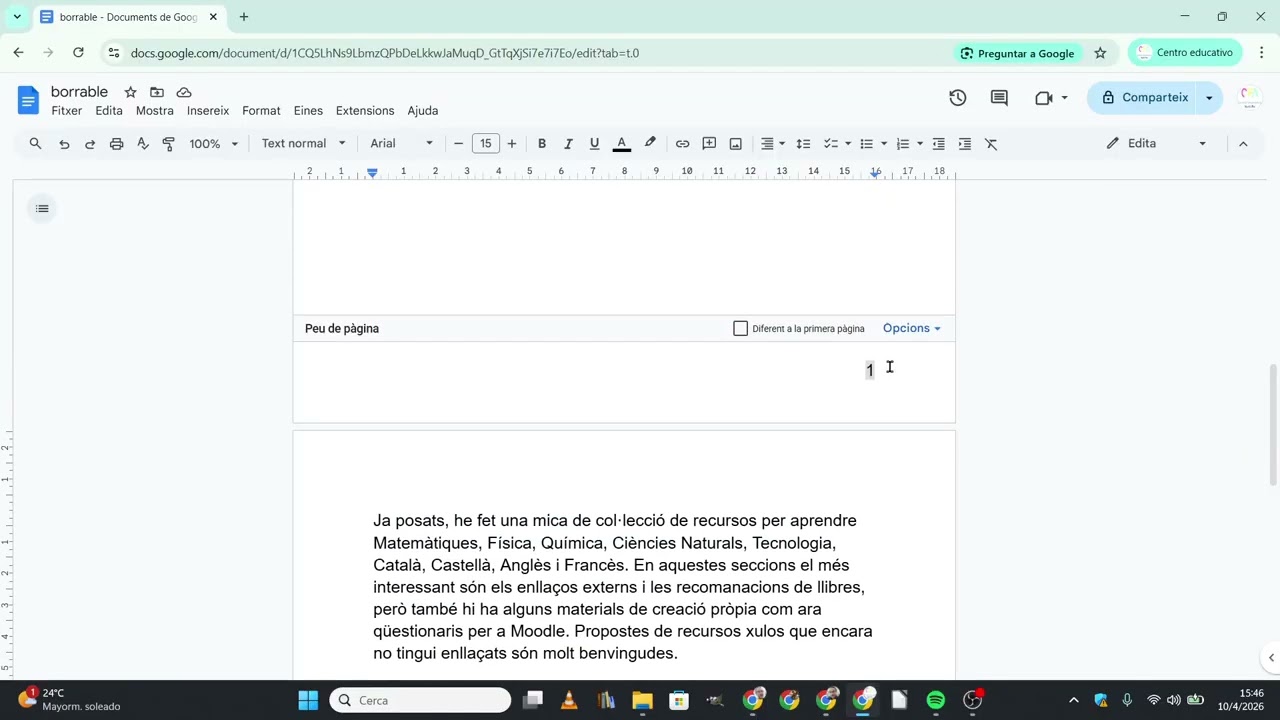Click Preguntar a Google button
The width and height of the screenshot is (1280, 720).
pyautogui.click(x=1018, y=53)
